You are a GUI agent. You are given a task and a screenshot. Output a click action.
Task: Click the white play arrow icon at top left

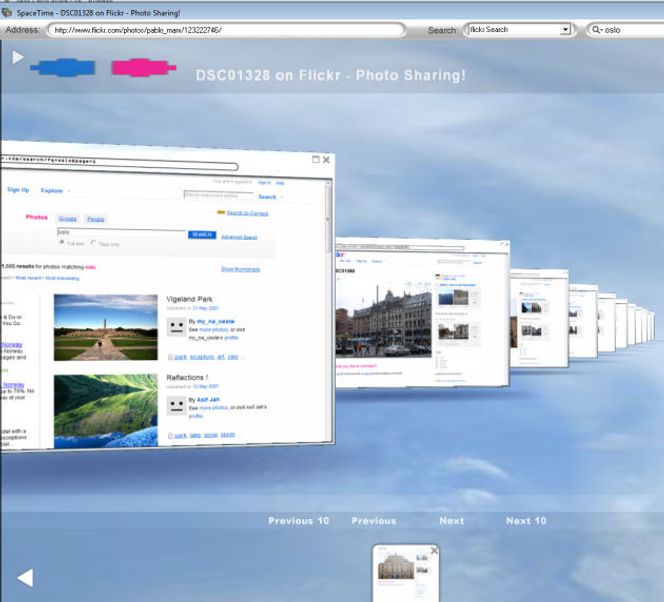tap(18, 57)
